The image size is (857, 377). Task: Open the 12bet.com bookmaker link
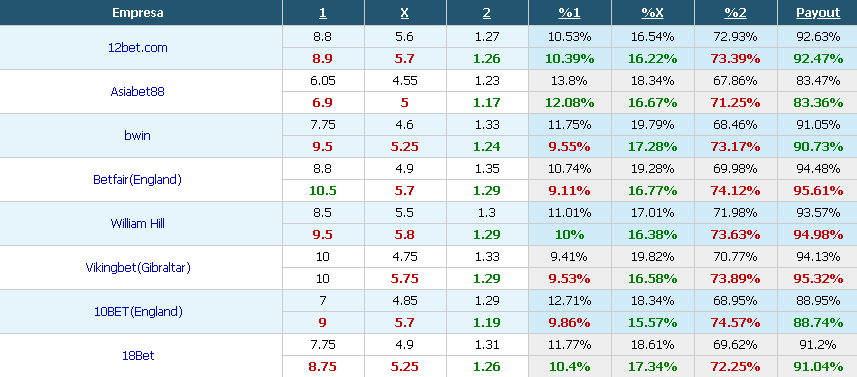click(138, 48)
